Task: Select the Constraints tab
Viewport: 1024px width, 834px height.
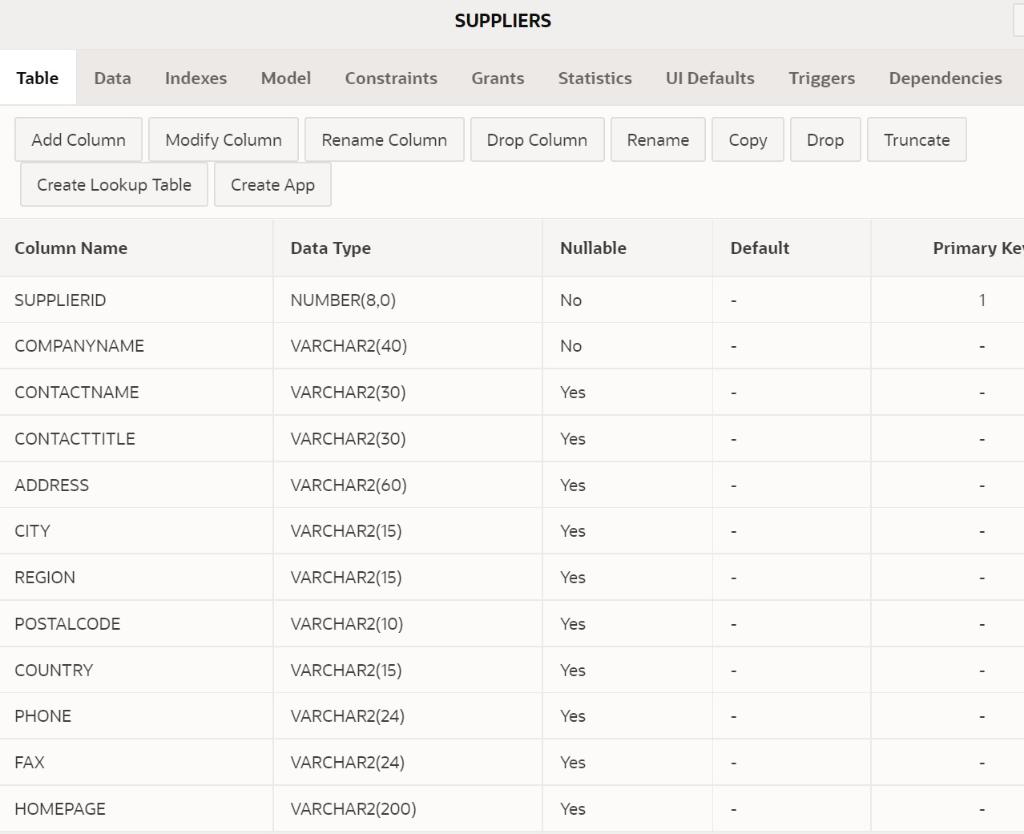Action: [x=390, y=78]
